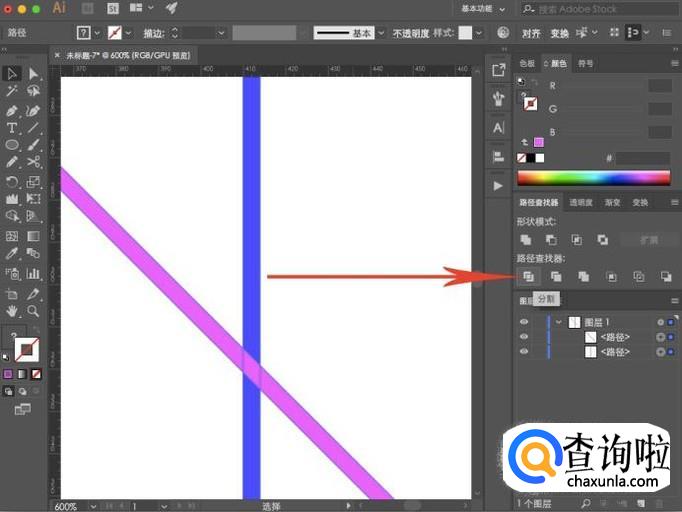Click the 对齐 align button in control bar
Viewport: 682px width, 512px height.
coord(531,33)
